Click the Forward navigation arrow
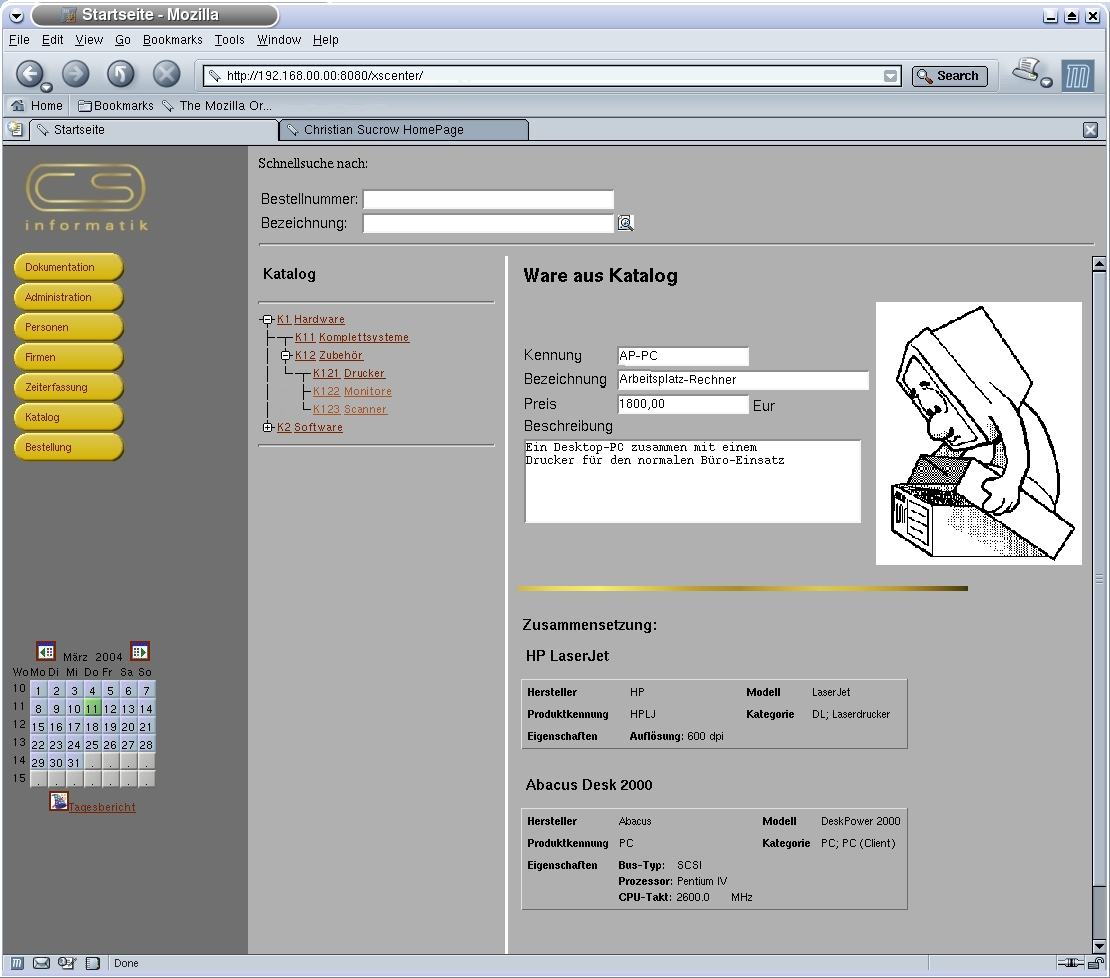 [76, 73]
